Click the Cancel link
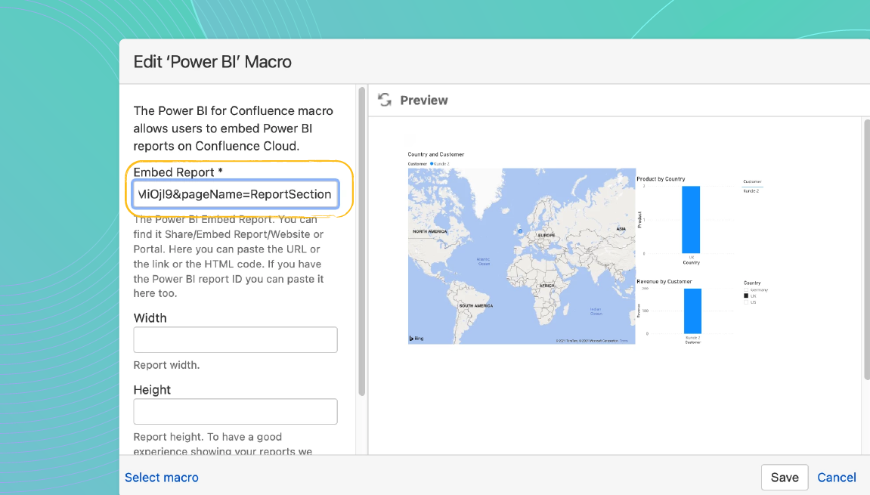 click(x=836, y=477)
